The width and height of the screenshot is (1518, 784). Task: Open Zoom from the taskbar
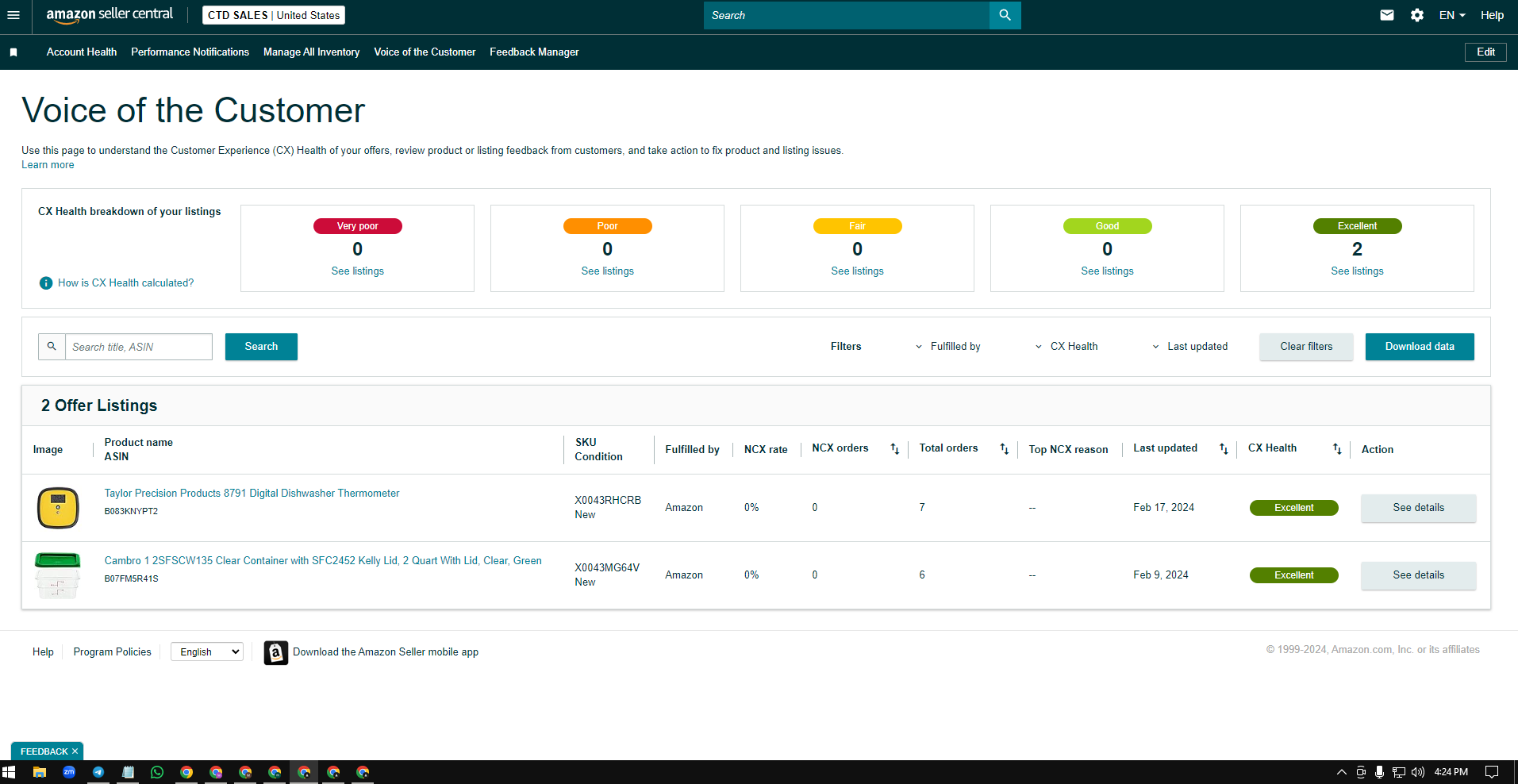click(x=69, y=772)
